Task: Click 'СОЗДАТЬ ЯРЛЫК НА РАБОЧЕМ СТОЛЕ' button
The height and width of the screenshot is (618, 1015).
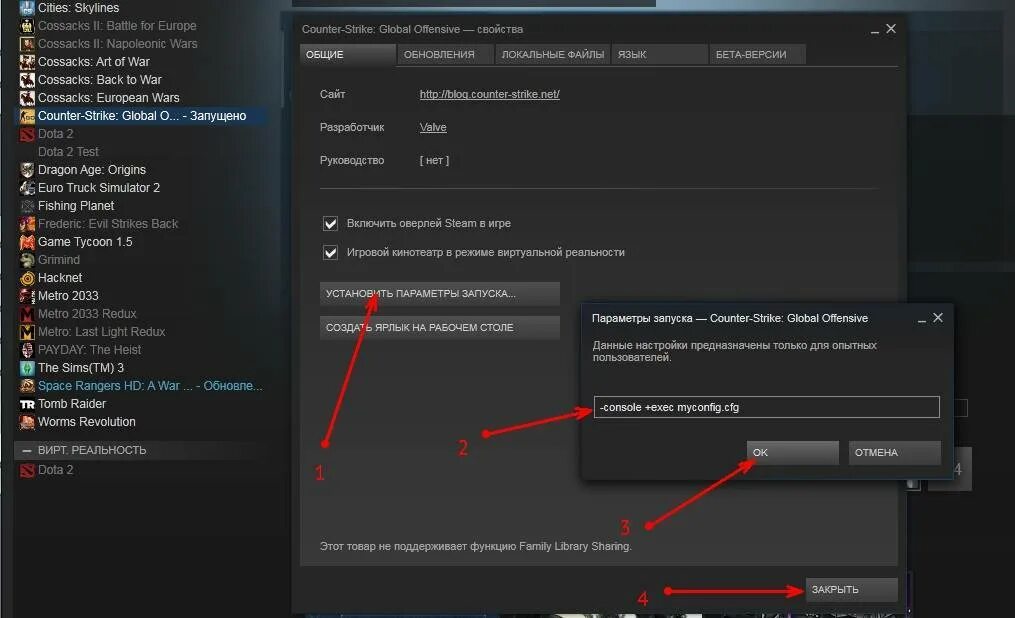Action: (440, 327)
